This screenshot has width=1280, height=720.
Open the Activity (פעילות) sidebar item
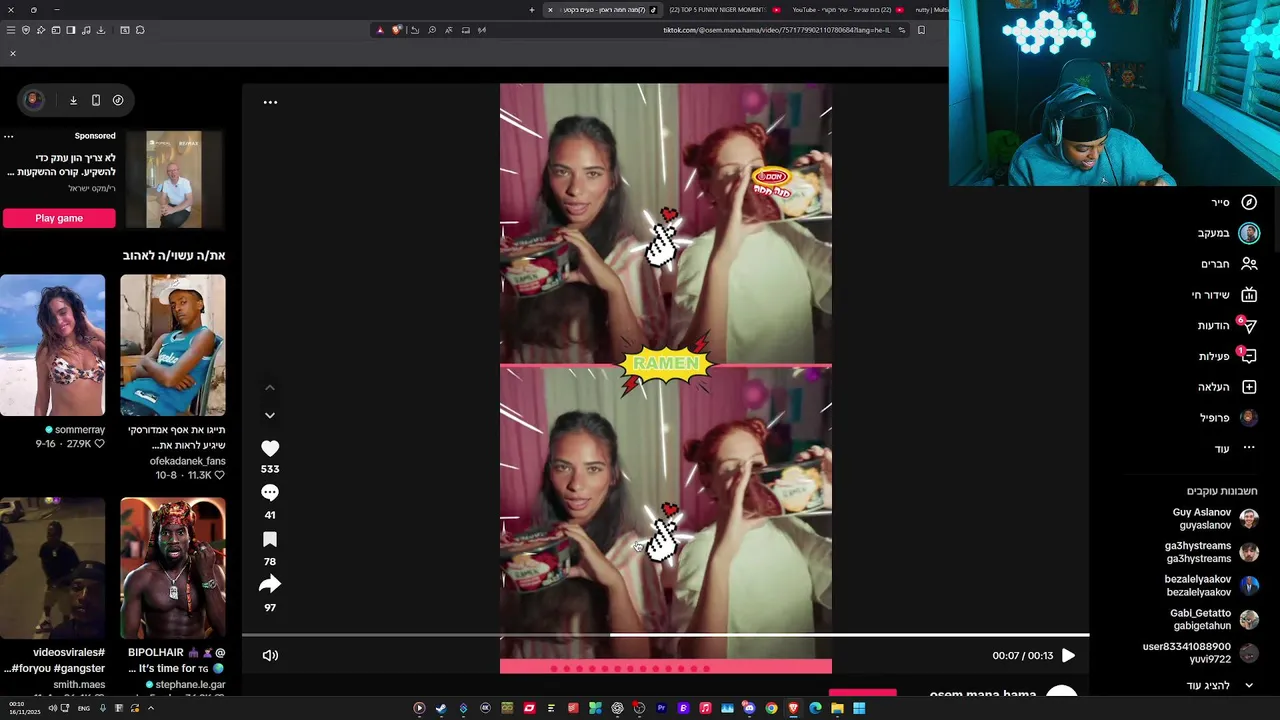(1227, 356)
